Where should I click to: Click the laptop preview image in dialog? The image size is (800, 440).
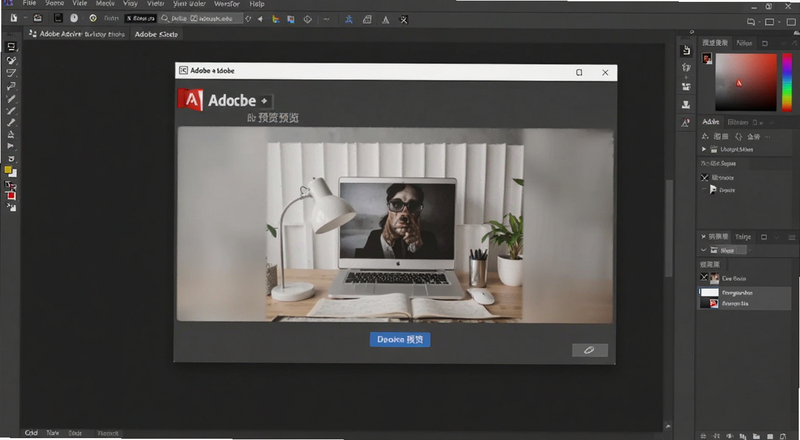[395, 225]
